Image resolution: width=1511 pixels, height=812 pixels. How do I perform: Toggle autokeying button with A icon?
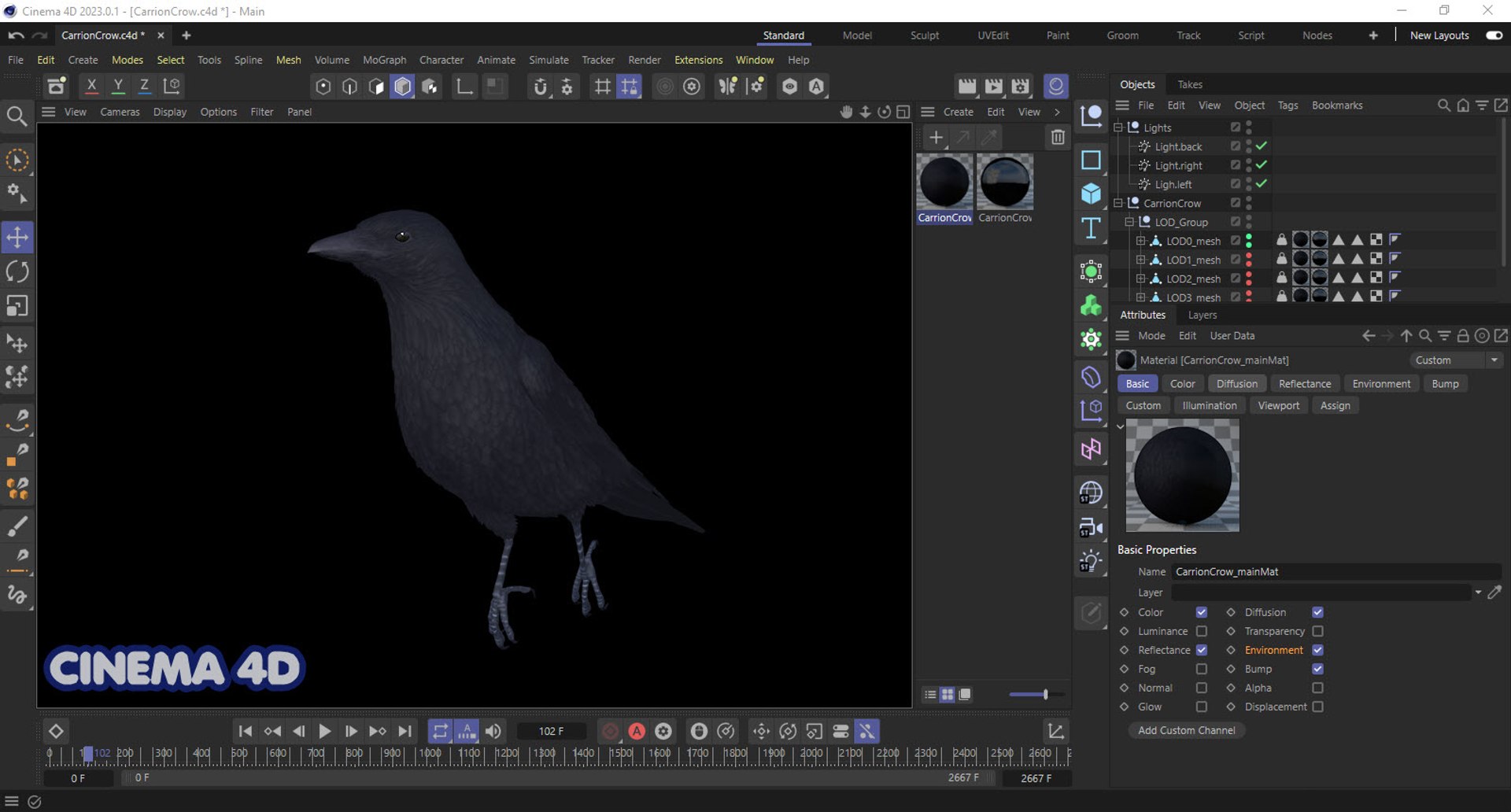637,731
